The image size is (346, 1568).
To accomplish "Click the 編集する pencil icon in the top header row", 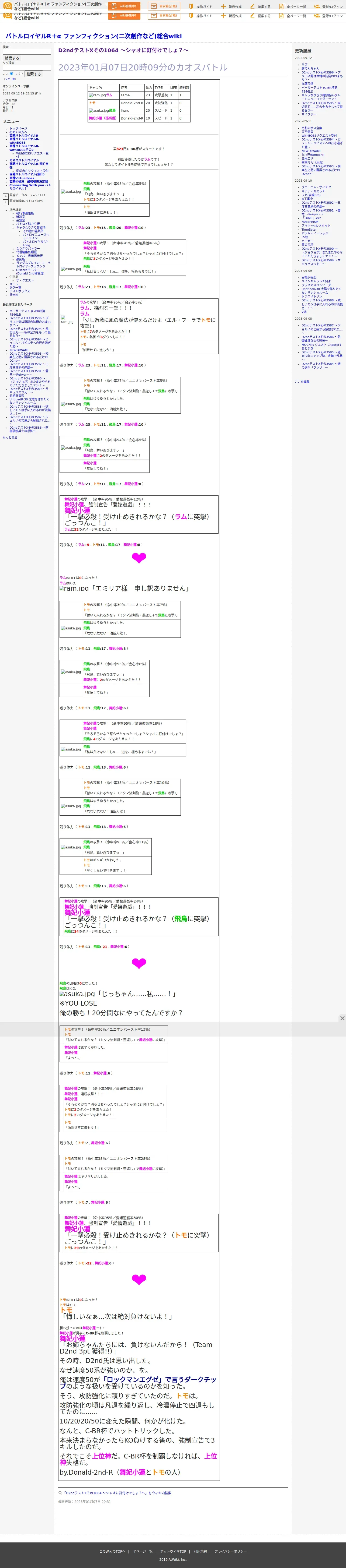I will (252, 7).
